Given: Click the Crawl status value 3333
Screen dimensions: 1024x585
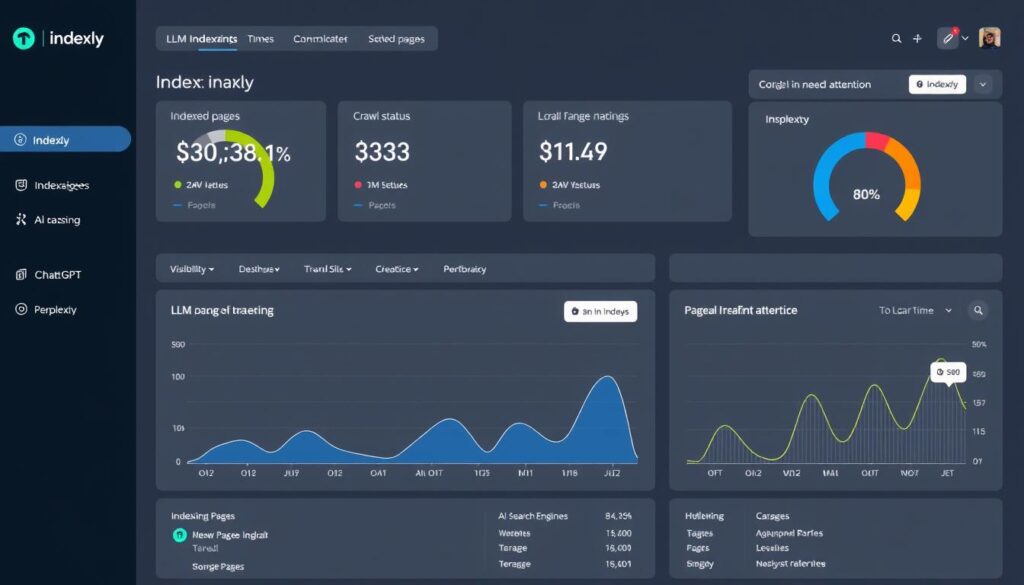Looking at the screenshot, I should coord(382,152).
